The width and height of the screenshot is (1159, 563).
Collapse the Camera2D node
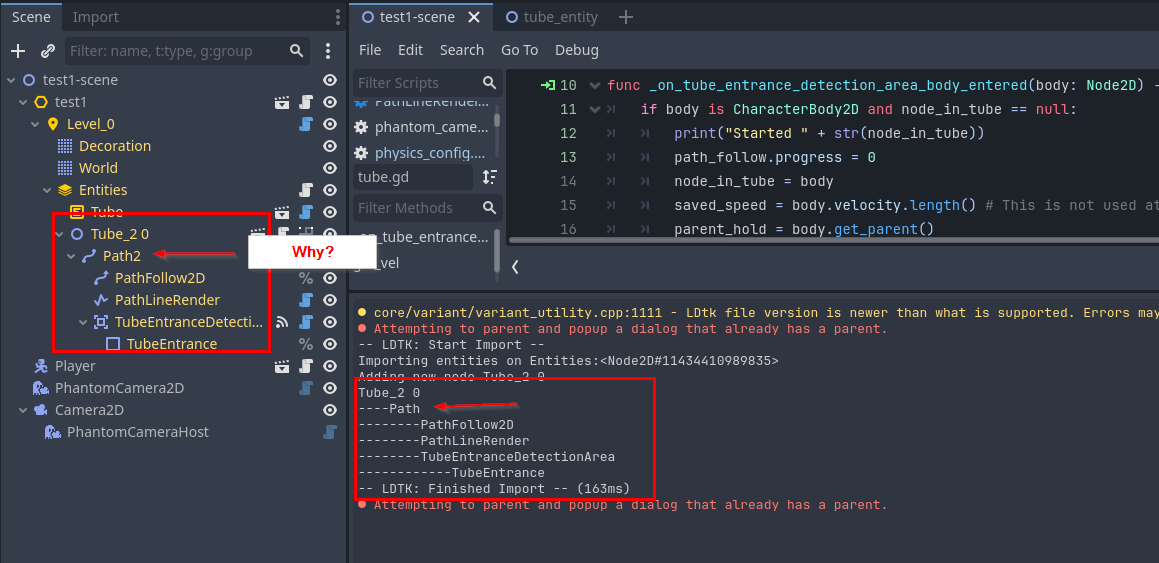pyautogui.click(x=23, y=410)
